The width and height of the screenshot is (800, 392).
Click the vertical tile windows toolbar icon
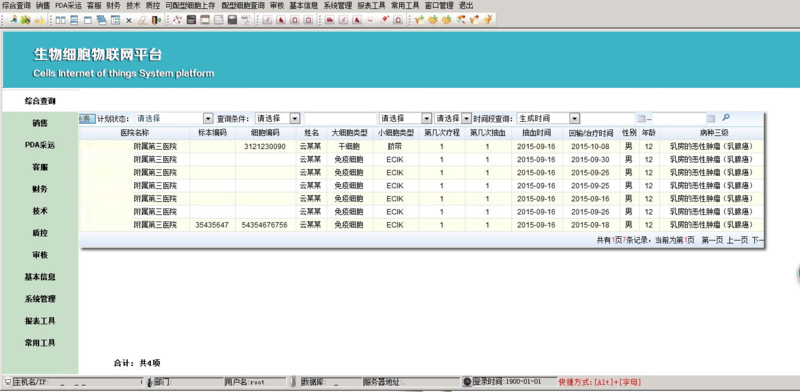point(61,20)
